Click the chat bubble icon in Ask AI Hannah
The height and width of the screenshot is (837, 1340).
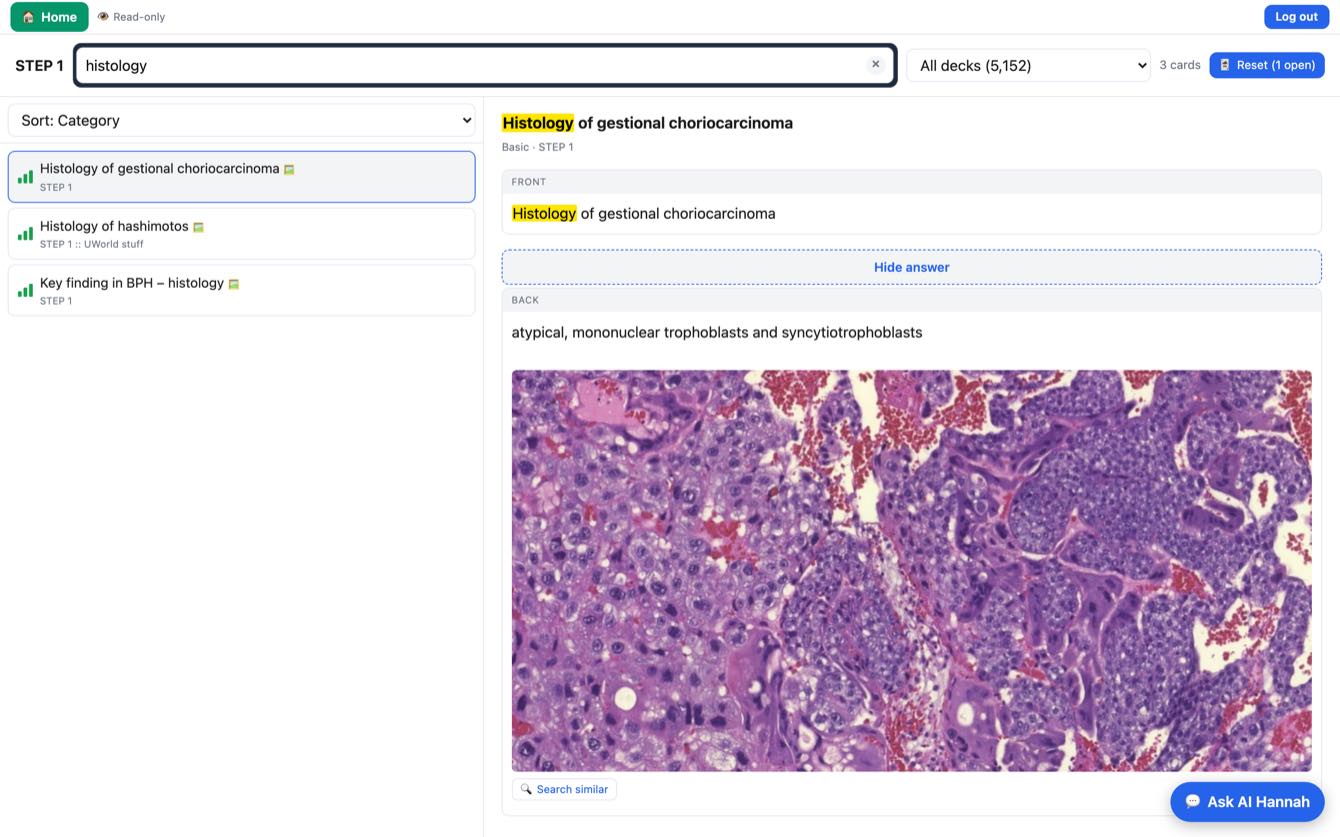(x=1192, y=801)
